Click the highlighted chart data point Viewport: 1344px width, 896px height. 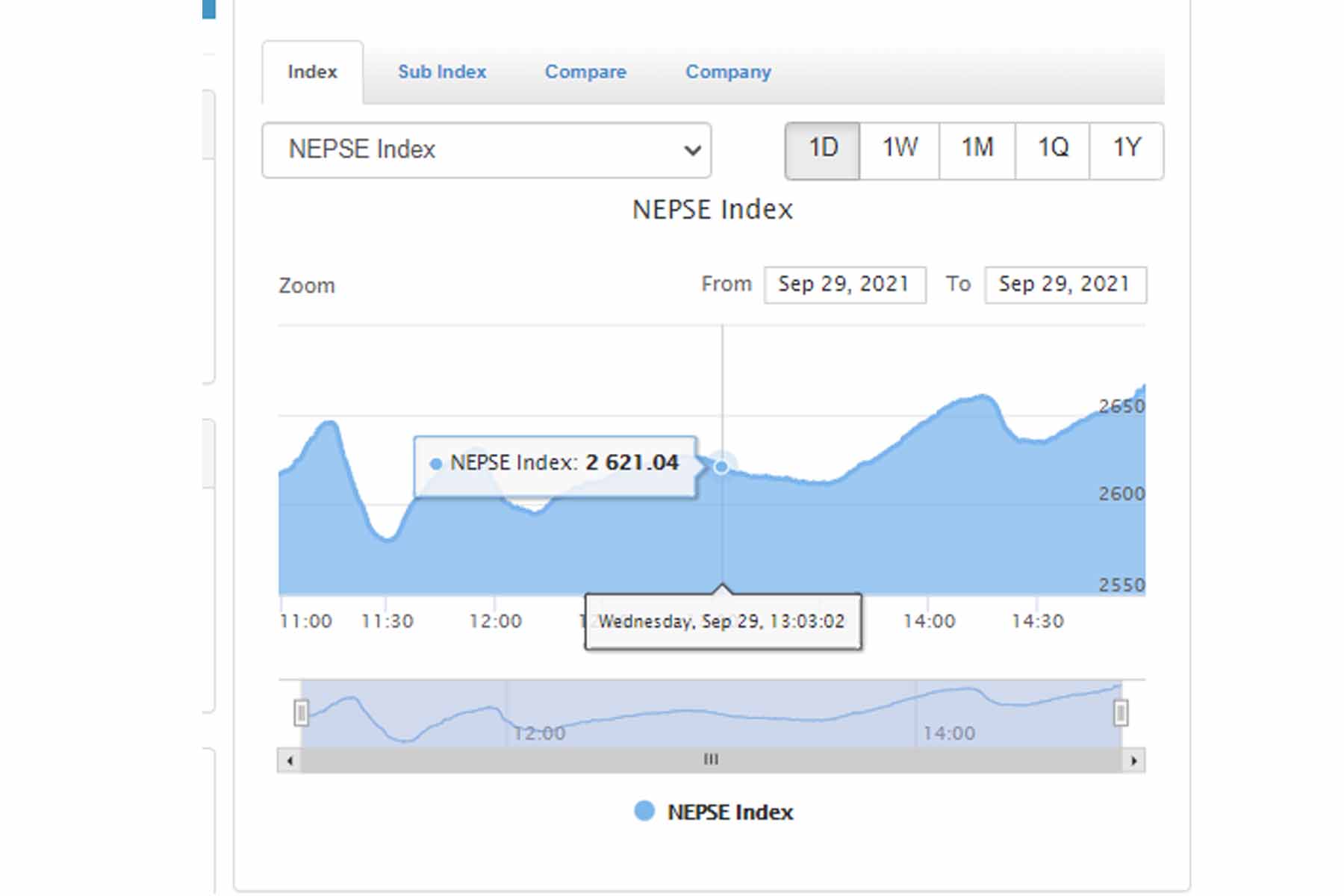(x=721, y=467)
